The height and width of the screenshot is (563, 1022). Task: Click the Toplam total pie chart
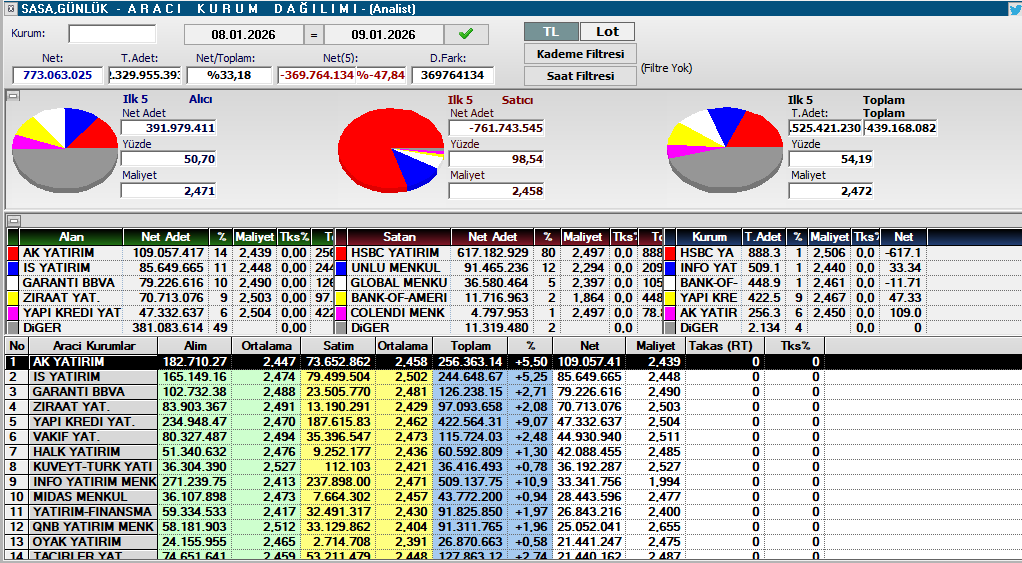coord(724,150)
